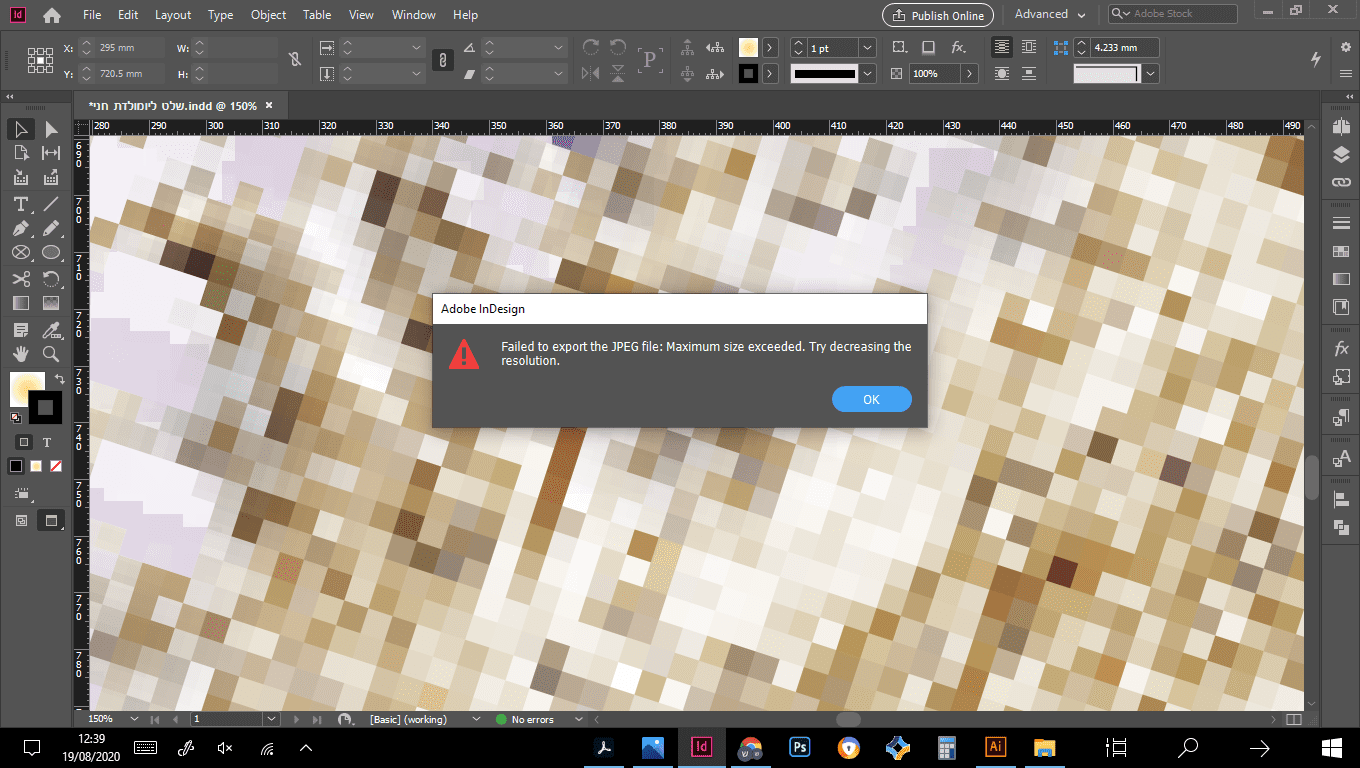Open Photoshop from the taskbar
Screen dimensions: 1360x768
coord(799,747)
